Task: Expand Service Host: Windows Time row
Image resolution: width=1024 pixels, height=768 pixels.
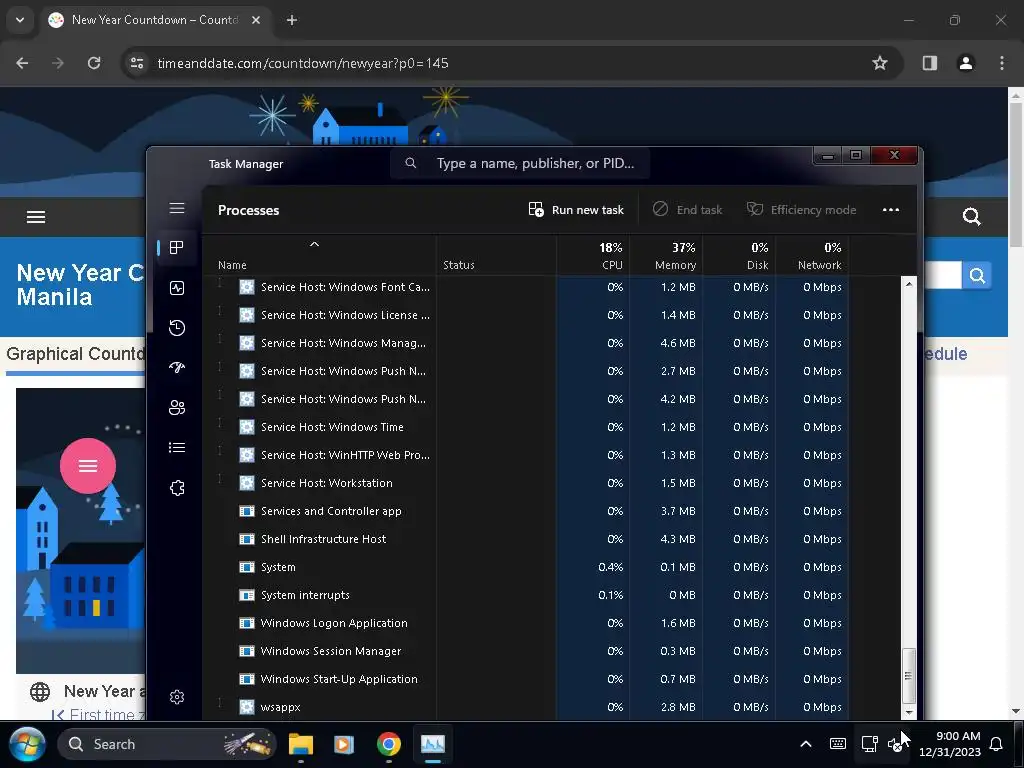Action: [220, 423]
